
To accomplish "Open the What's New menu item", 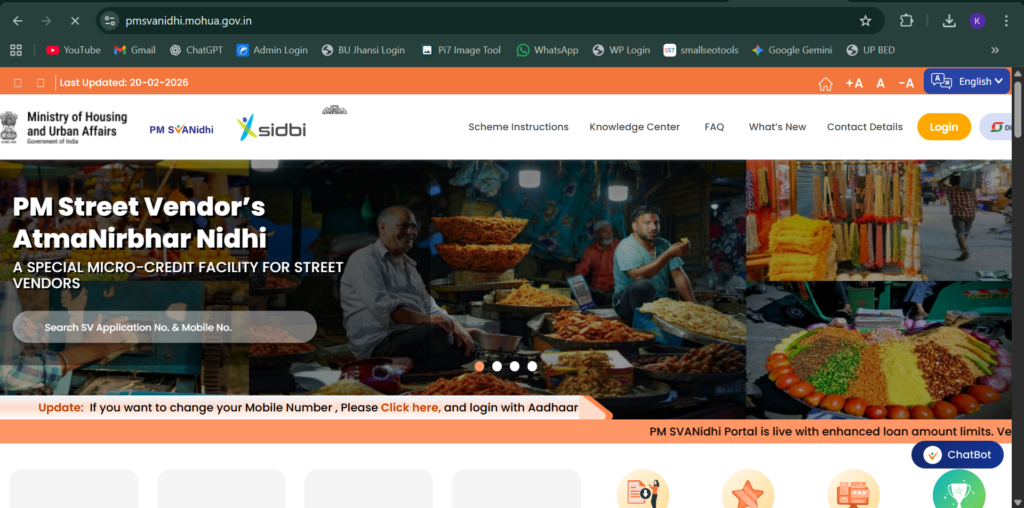I will pyautogui.click(x=777, y=127).
